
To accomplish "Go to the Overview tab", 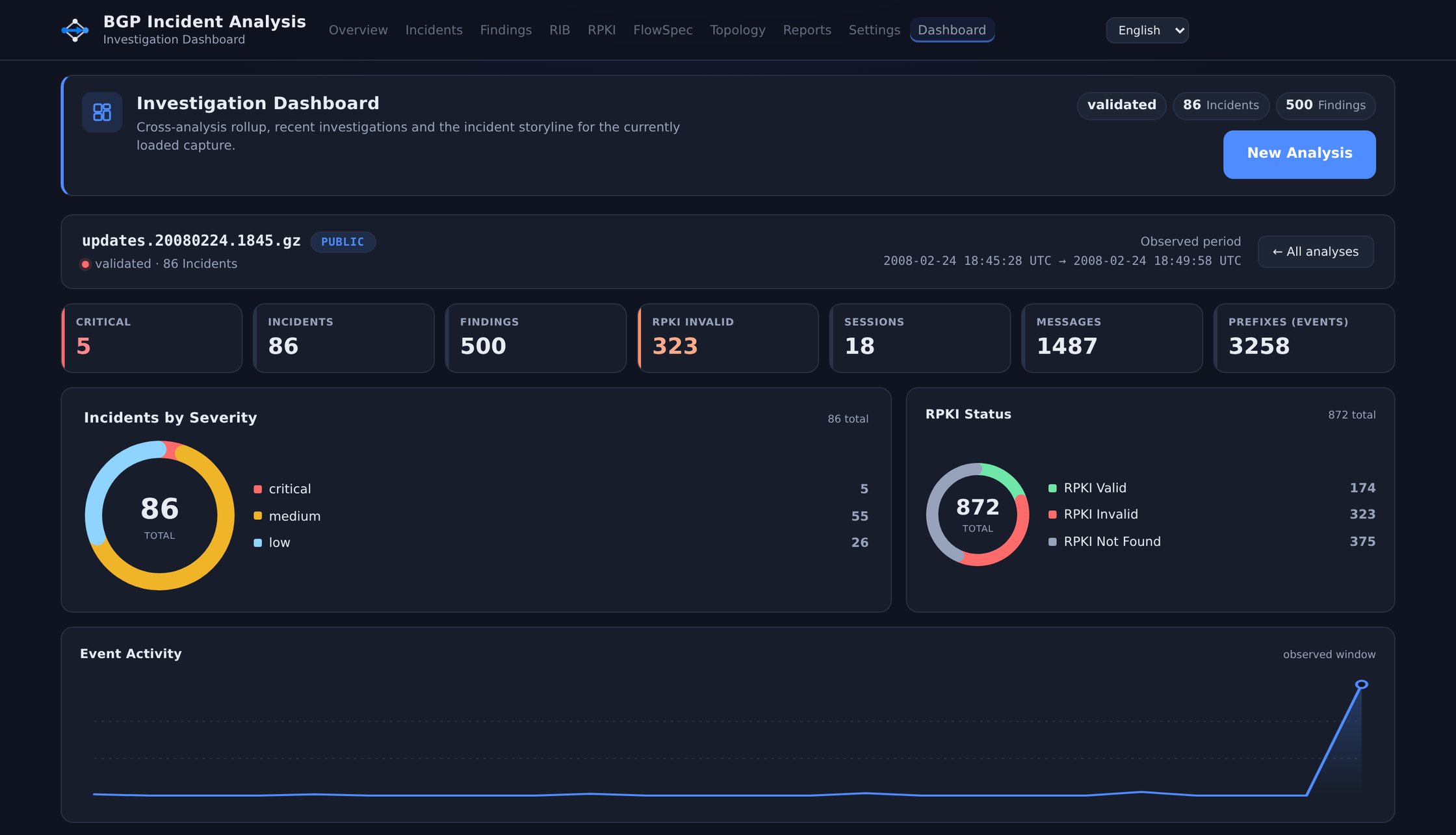I will click(x=358, y=30).
